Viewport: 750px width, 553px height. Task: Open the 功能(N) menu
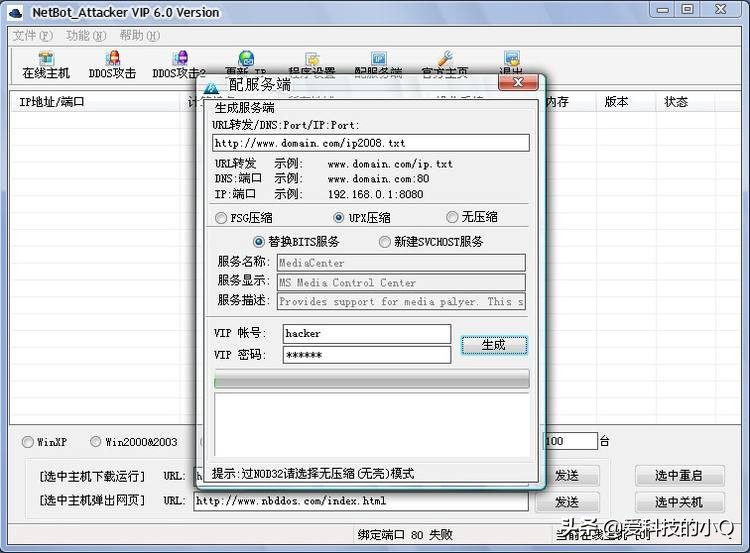coord(86,35)
